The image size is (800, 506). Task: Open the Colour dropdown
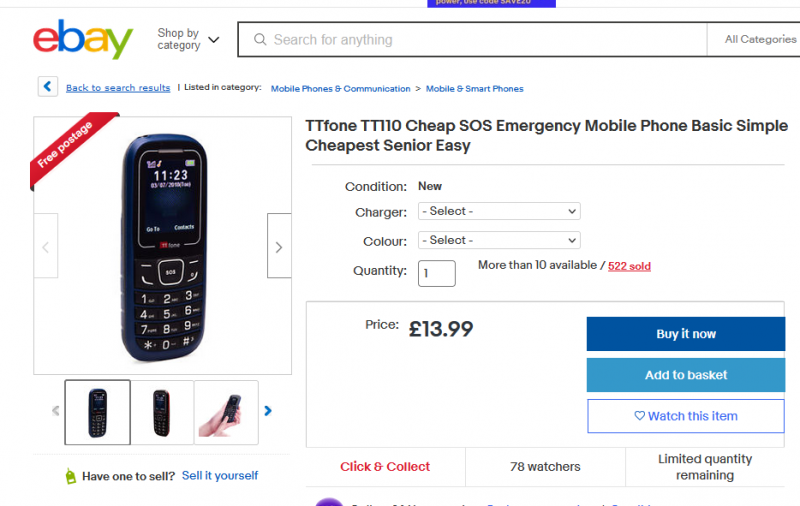pos(499,241)
